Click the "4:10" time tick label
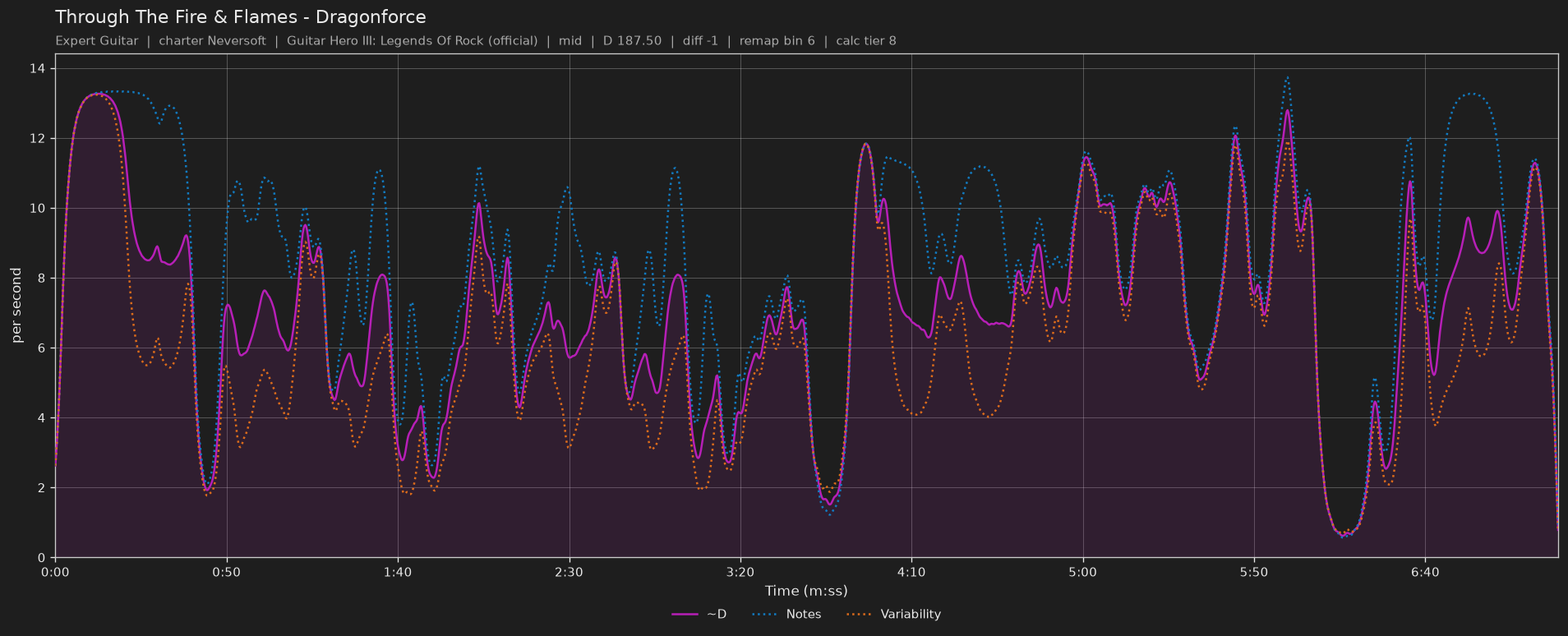The image size is (1568, 636). point(911,573)
